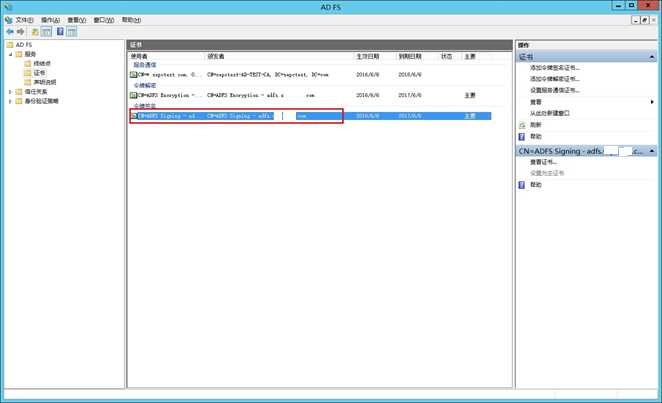
Task: Toggle the Show/Hide Console Tree toolbar icon
Action: (46, 32)
